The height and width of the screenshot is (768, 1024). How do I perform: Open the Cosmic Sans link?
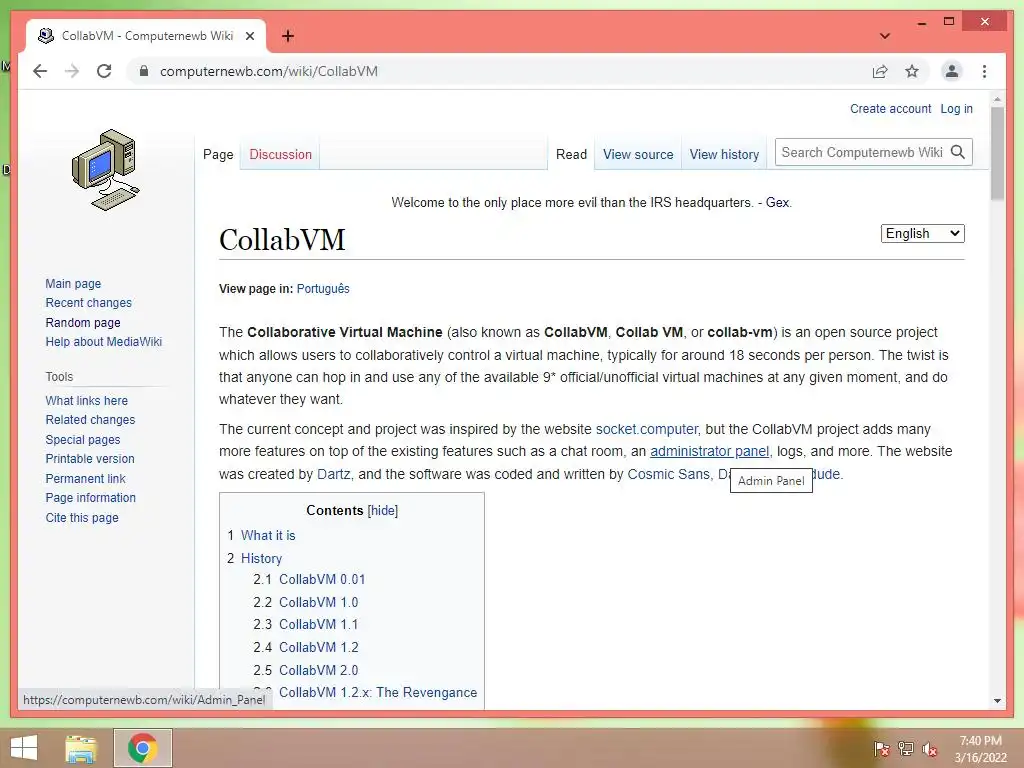coord(668,474)
